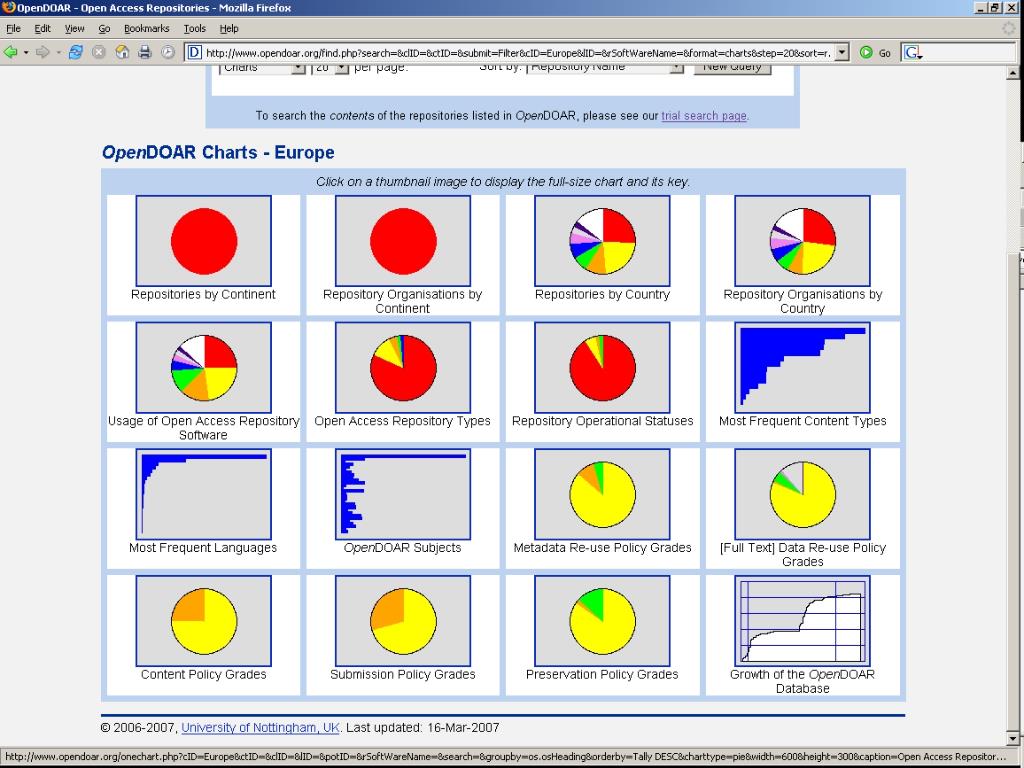This screenshot has height=768, width=1024.
Task: Open the Help menu
Action: (x=229, y=29)
